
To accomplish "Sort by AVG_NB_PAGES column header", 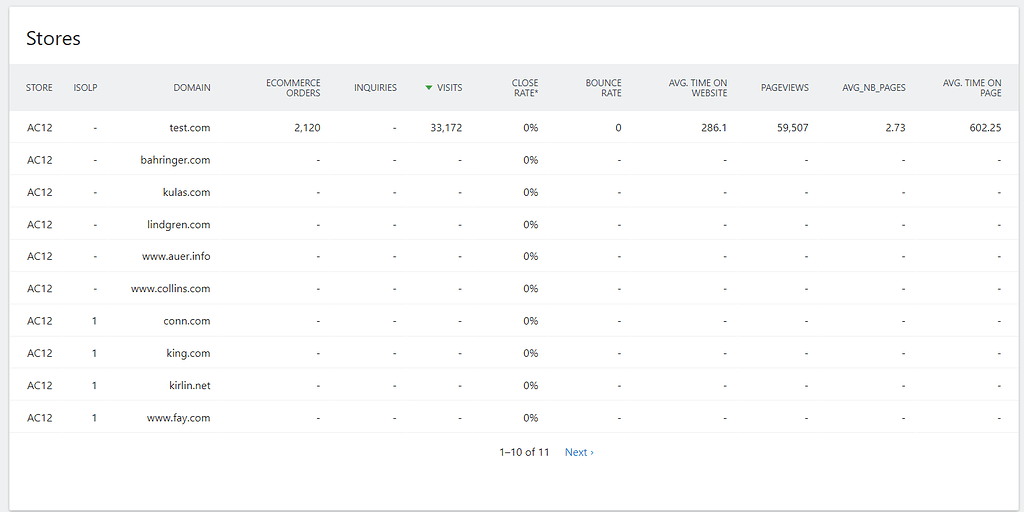I will [x=874, y=88].
